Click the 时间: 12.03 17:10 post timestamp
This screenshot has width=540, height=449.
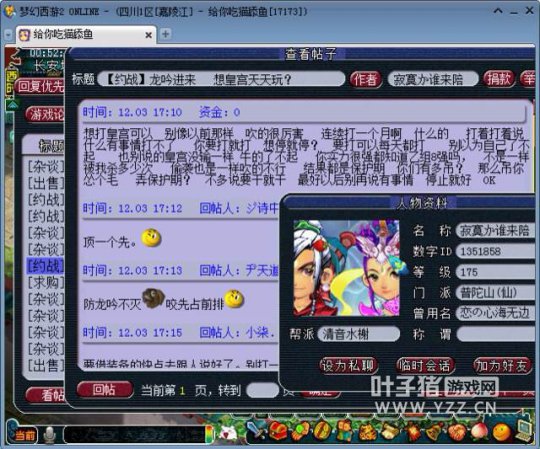click(x=132, y=112)
